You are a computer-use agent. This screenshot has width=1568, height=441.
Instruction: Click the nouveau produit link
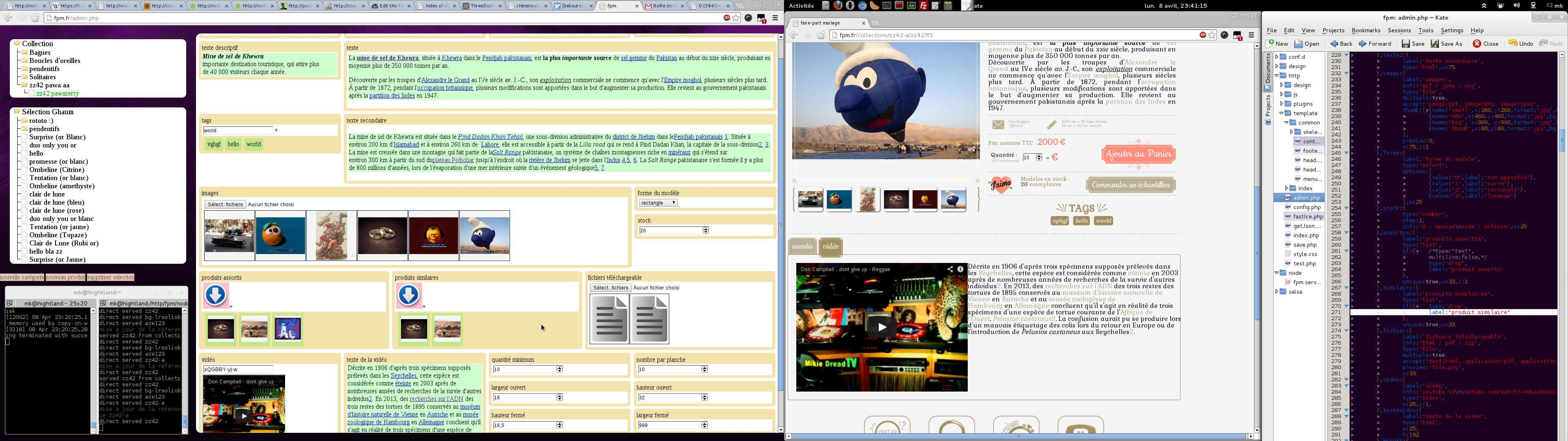65,278
